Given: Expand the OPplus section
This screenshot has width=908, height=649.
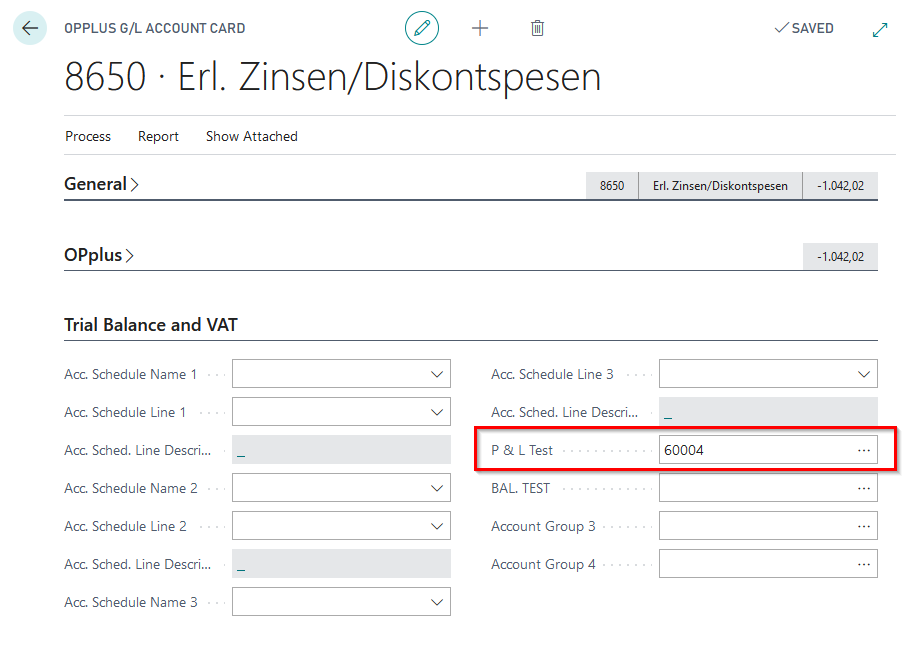Looking at the screenshot, I should click(x=98, y=255).
